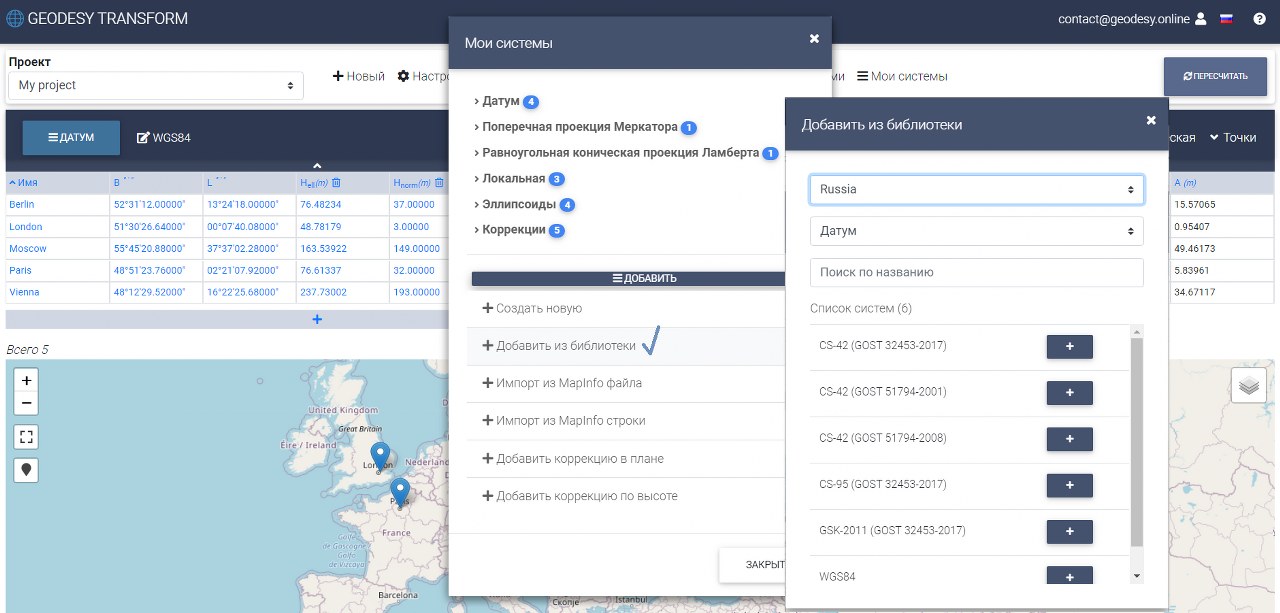The height and width of the screenshot is (613, 1280).
Task: Open the Датум system type dropdown
Action: pyautogui.click(x=976, y=231)
